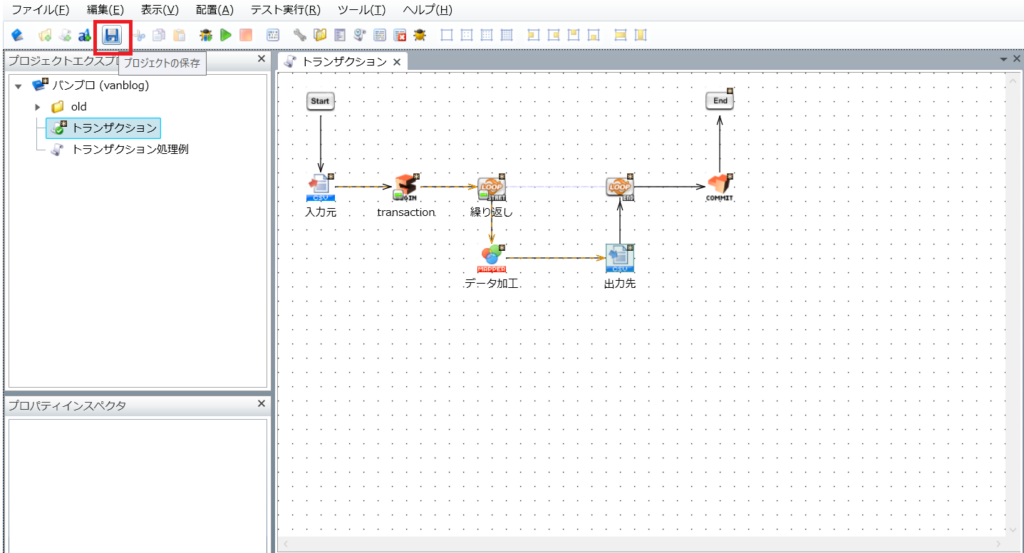Viewport: 1024px width, 553px height.
Task: Select the transaction component on canvas
Action: pos(405,186)
